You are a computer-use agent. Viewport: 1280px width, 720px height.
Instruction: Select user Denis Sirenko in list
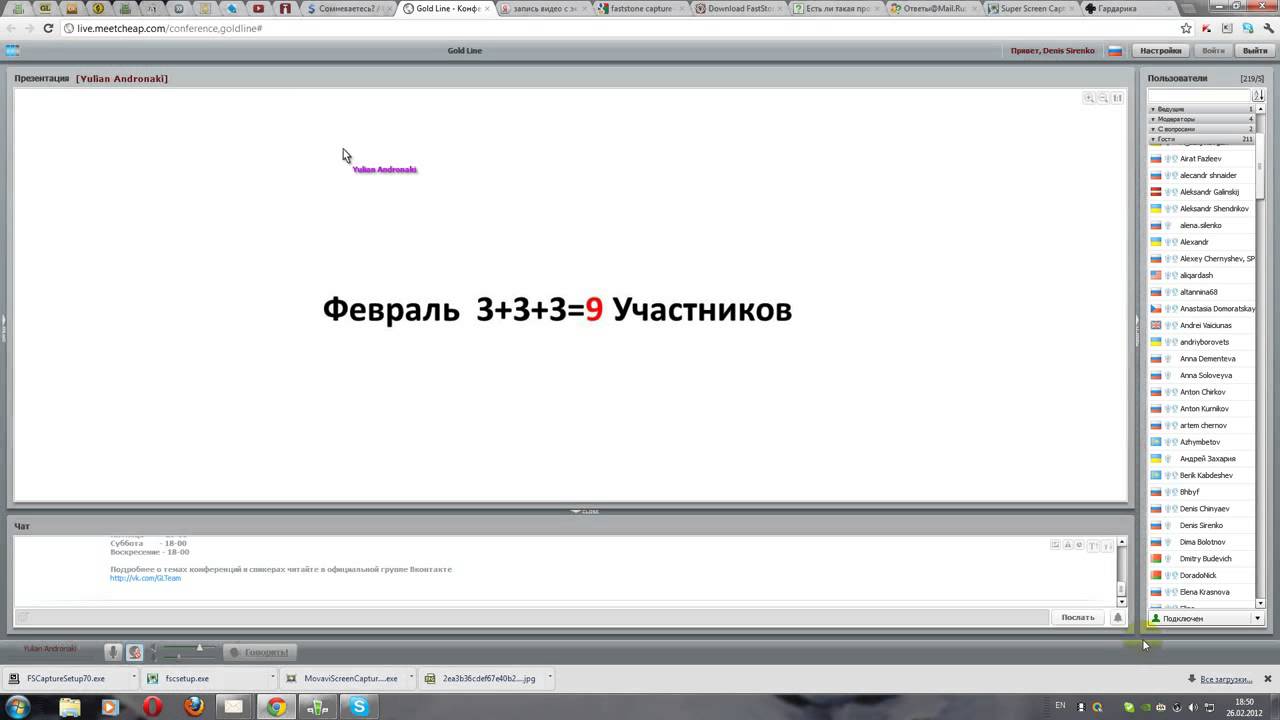pyautogui.click(x=1201, y=525)
